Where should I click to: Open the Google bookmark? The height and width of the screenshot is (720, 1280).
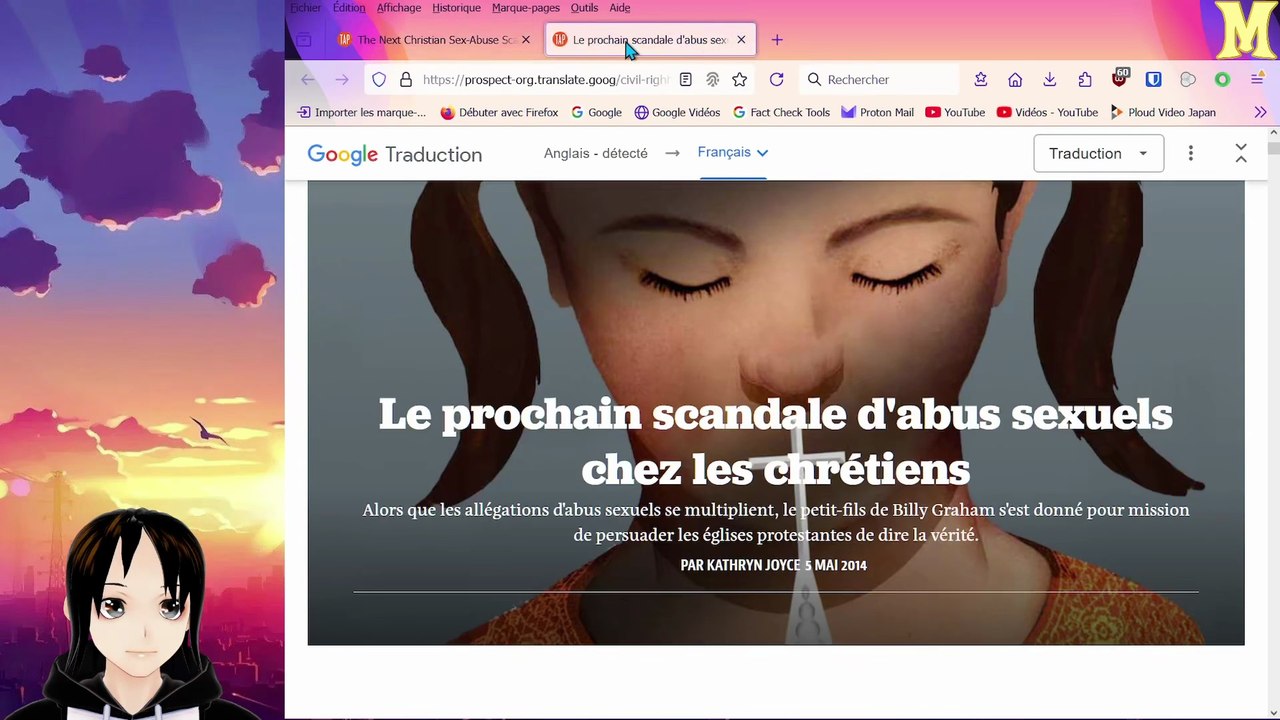click(x=596, y=112)
